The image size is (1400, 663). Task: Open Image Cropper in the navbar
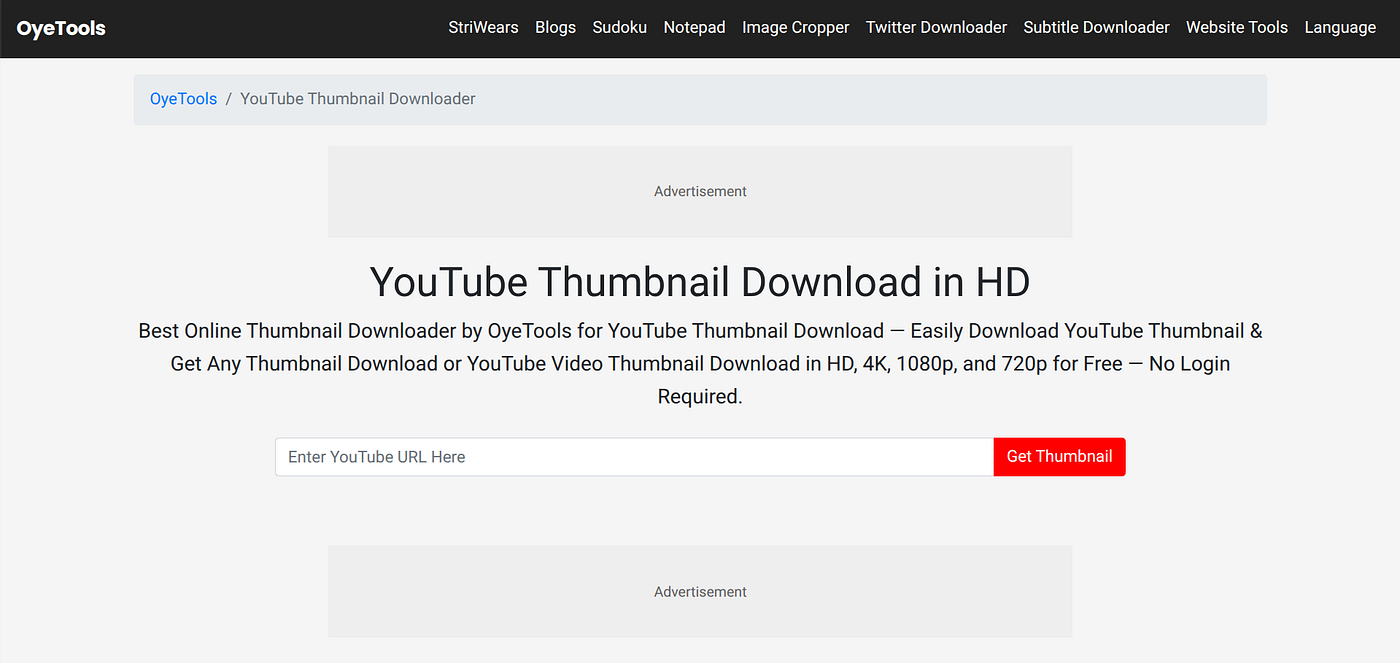795,28
